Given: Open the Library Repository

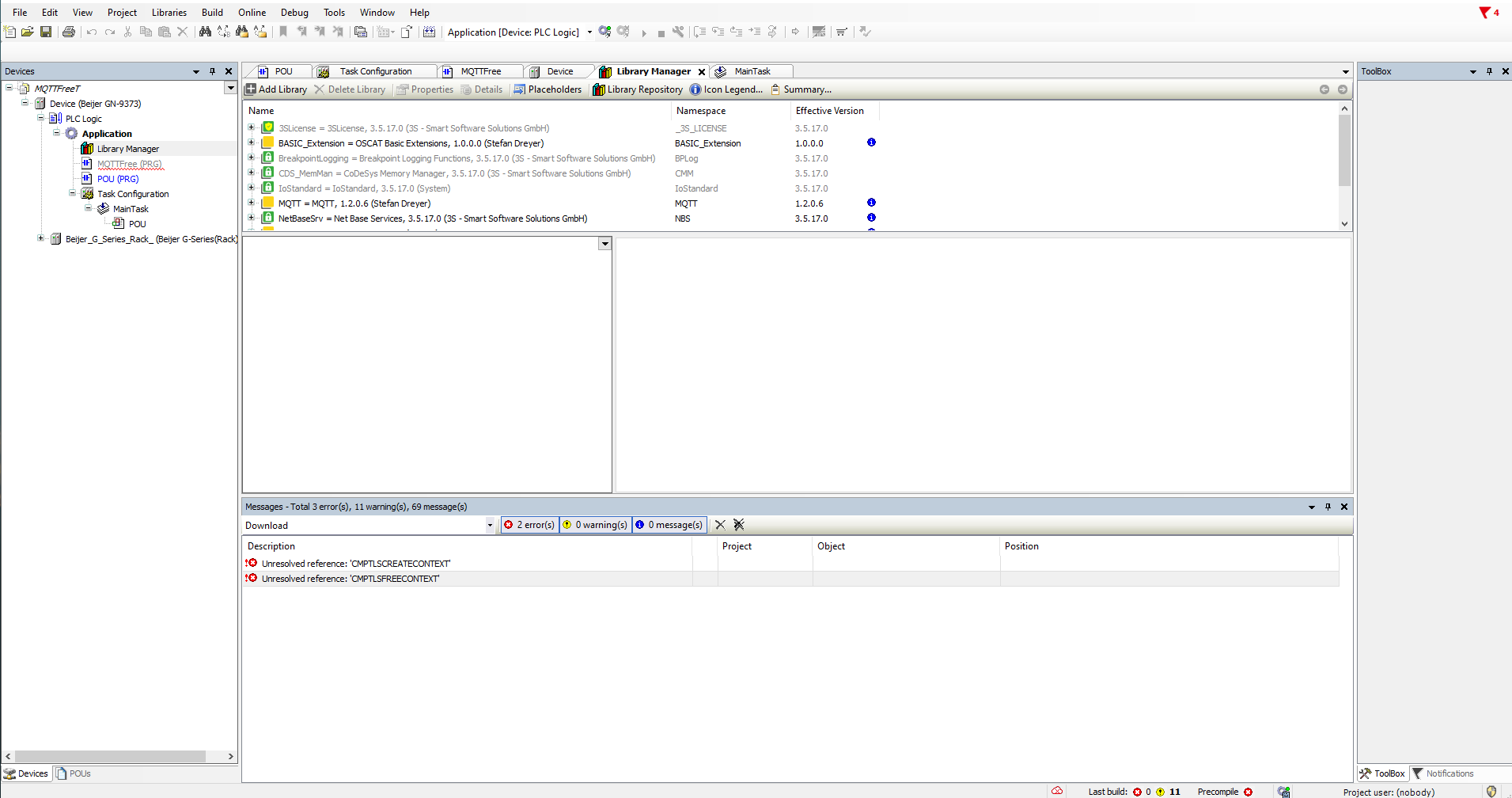Looking at the screenshot, I should point(638,89).
